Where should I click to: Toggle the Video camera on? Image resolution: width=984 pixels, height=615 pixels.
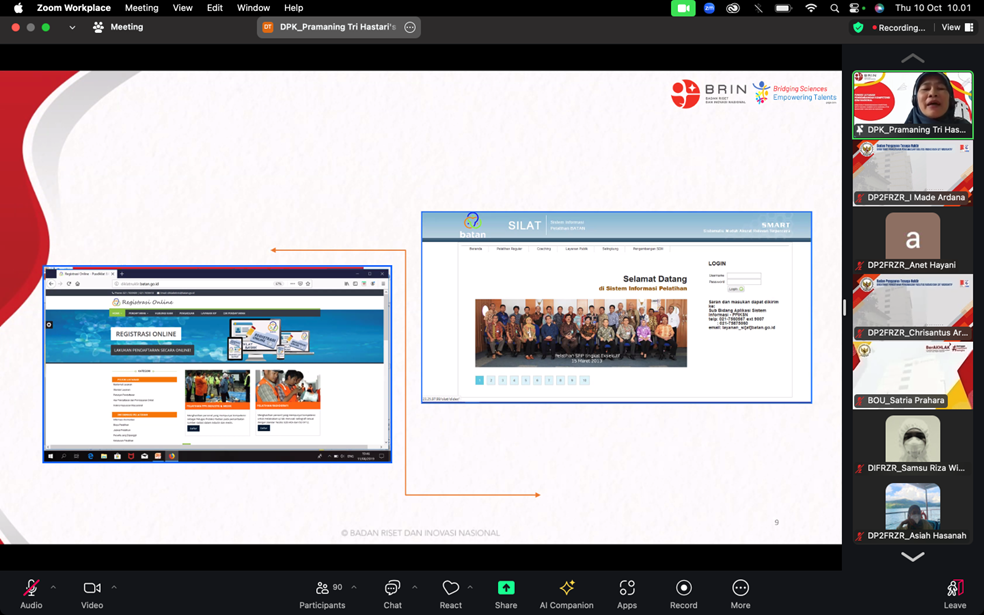click(92, 589)
